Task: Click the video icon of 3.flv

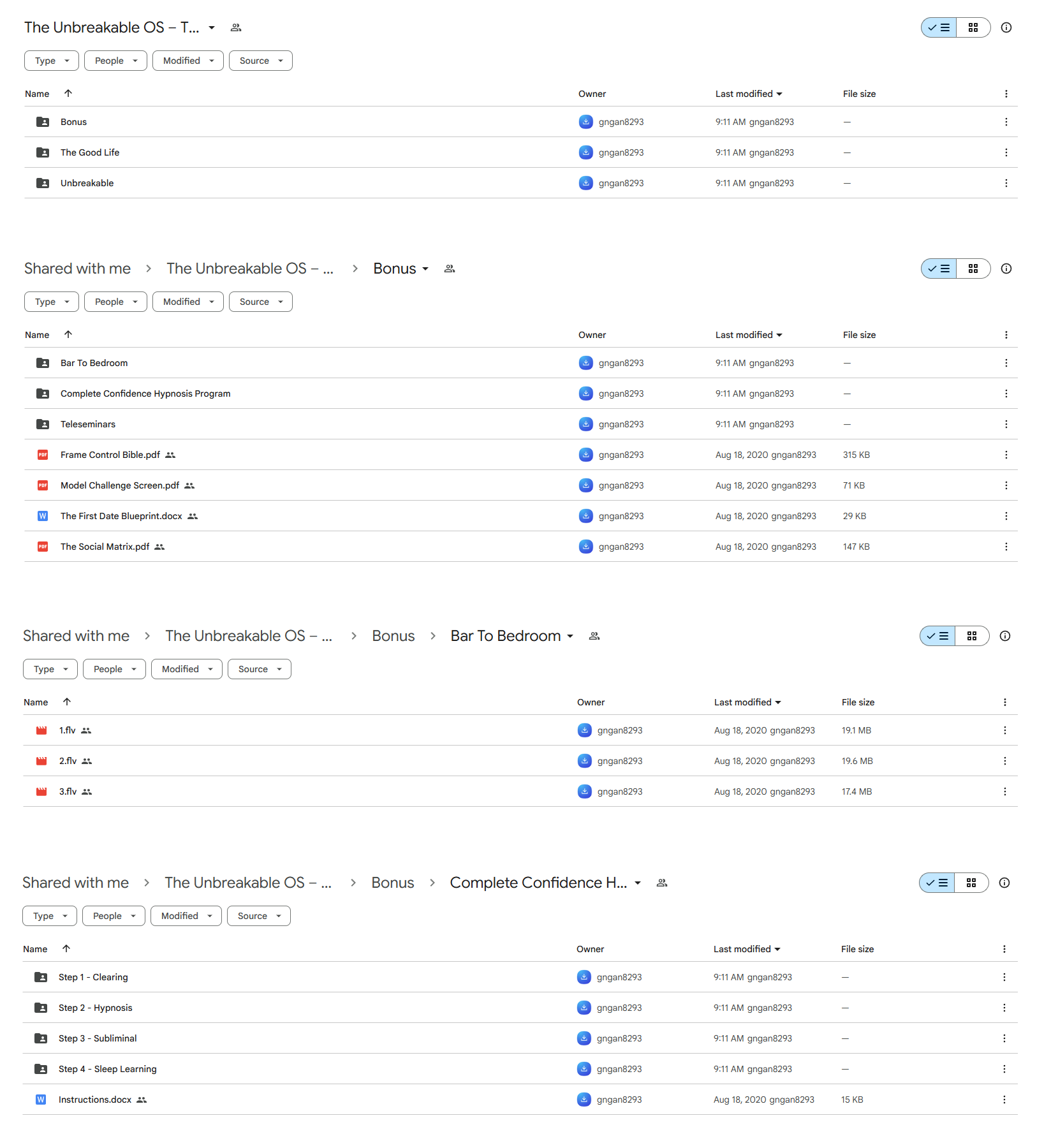Action: click(x=41, y=791)
